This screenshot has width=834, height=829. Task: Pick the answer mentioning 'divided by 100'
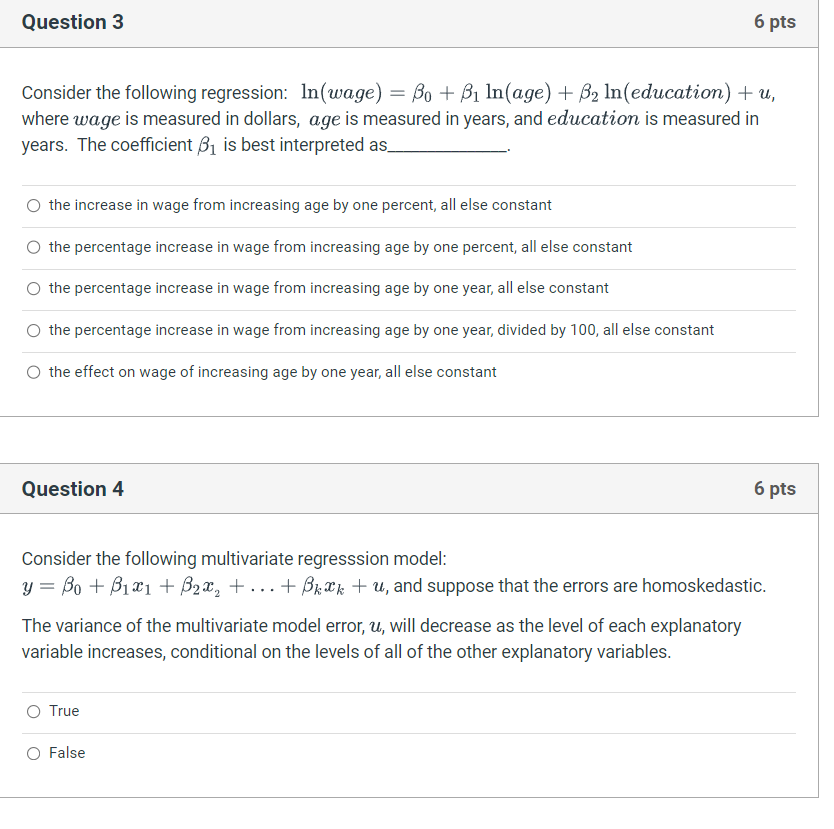pyautogui.click(x=33, y=330)
